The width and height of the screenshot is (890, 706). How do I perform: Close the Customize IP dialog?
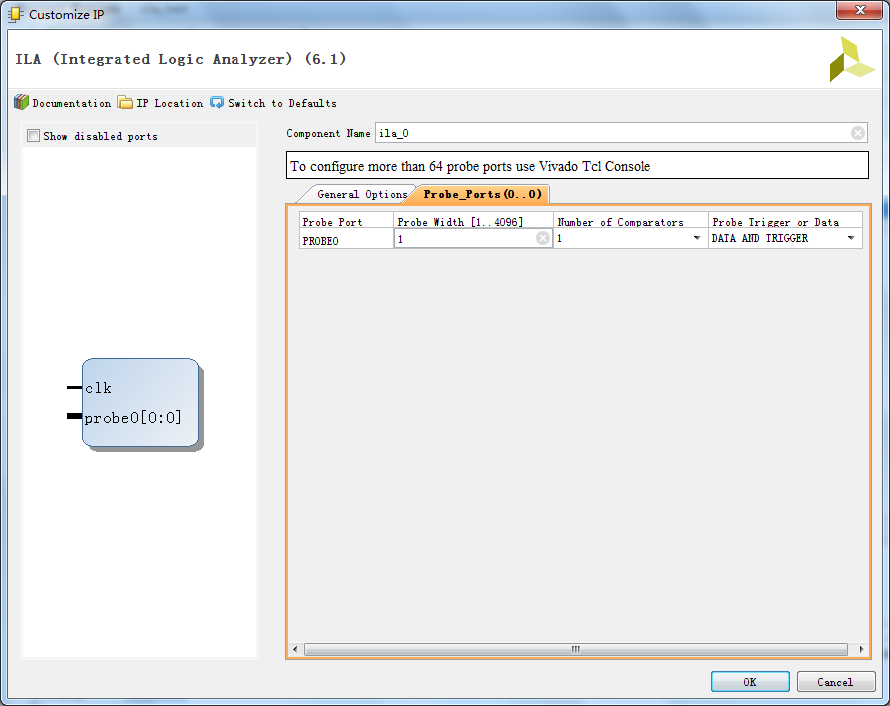pos(859,10)
